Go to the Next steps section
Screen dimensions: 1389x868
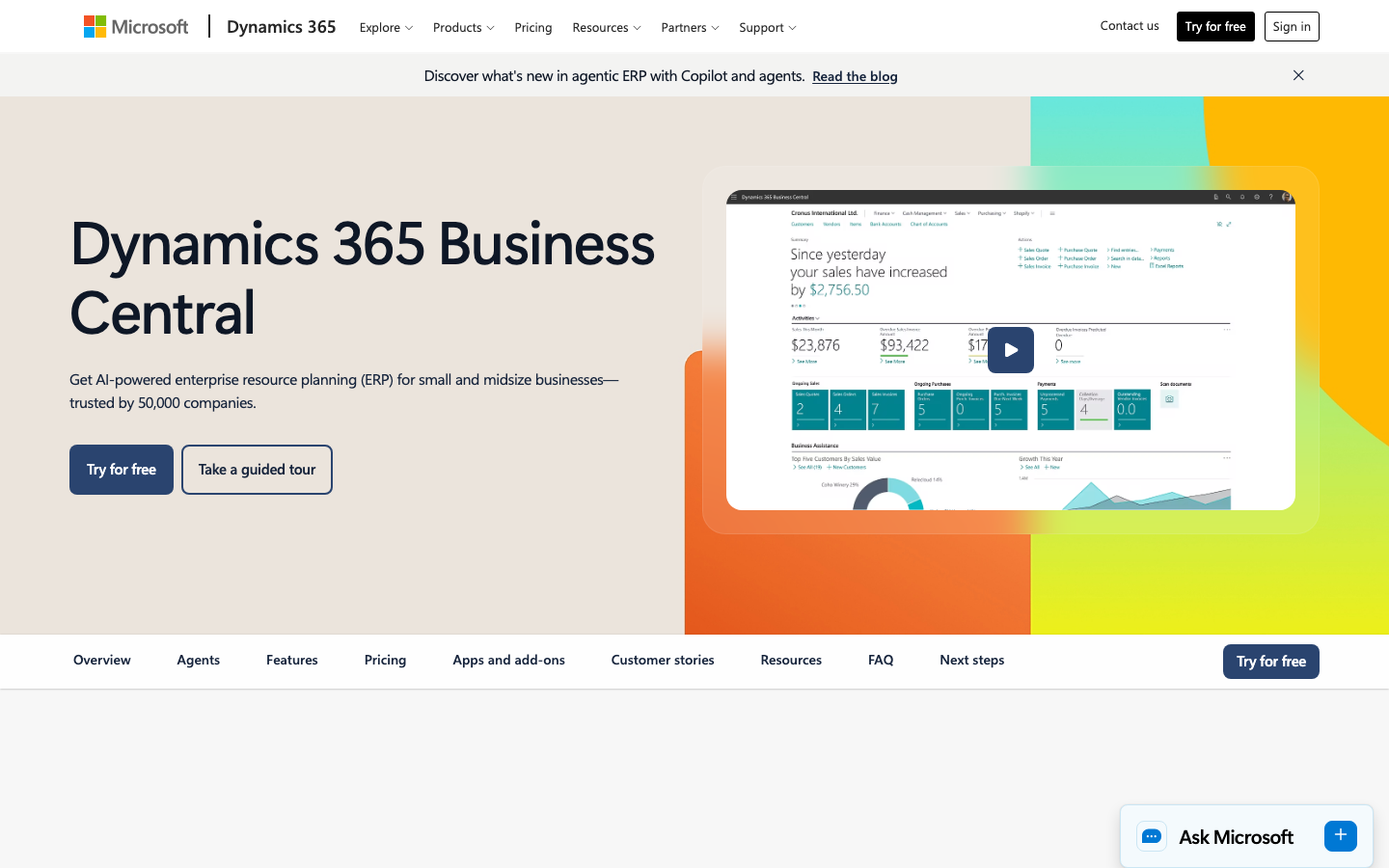click(x=972, y=661)
